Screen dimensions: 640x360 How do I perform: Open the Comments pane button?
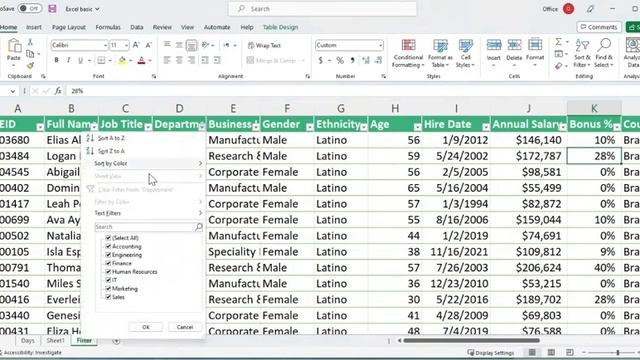[599, 27]
